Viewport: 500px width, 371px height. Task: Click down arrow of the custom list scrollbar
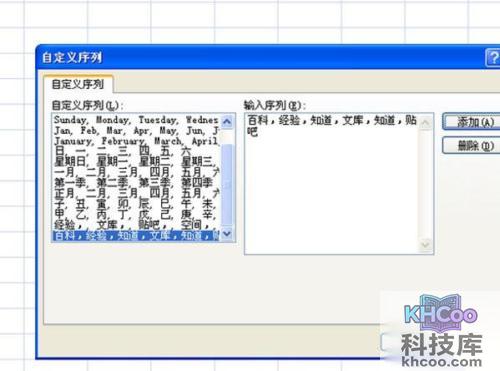click(227, 233)
